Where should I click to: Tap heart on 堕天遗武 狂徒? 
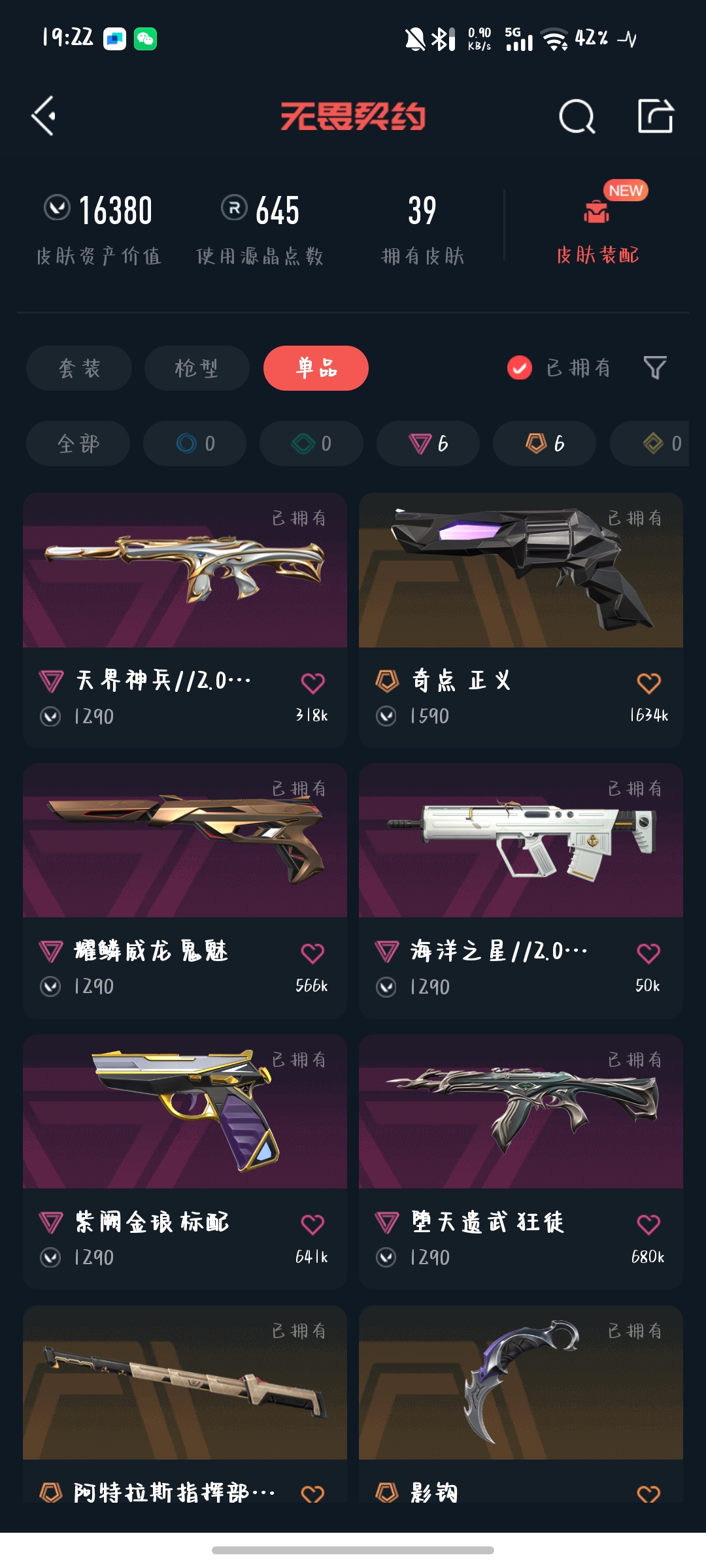pyautogui.click(x=648, y=1224)
